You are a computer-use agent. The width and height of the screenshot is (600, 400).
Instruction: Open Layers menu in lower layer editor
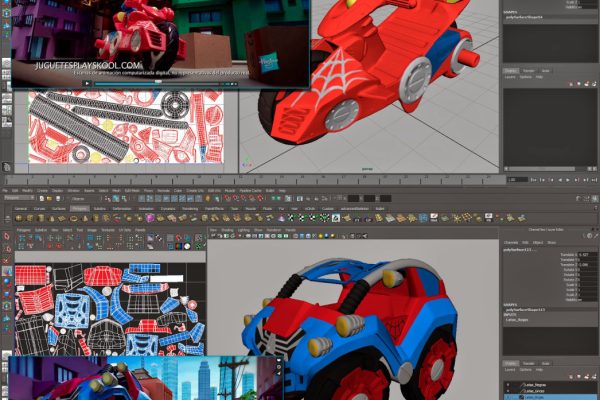click(x=510, y=370)
